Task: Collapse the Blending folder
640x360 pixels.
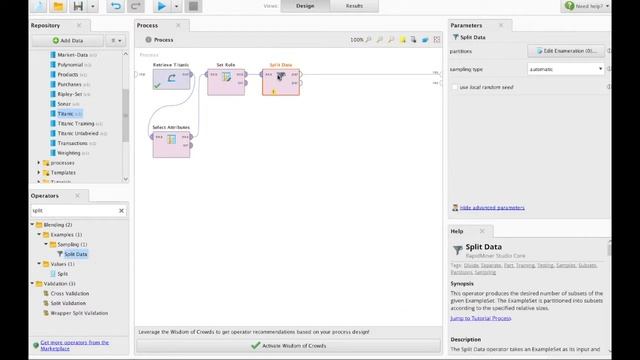Action: (x=32, y=224)
